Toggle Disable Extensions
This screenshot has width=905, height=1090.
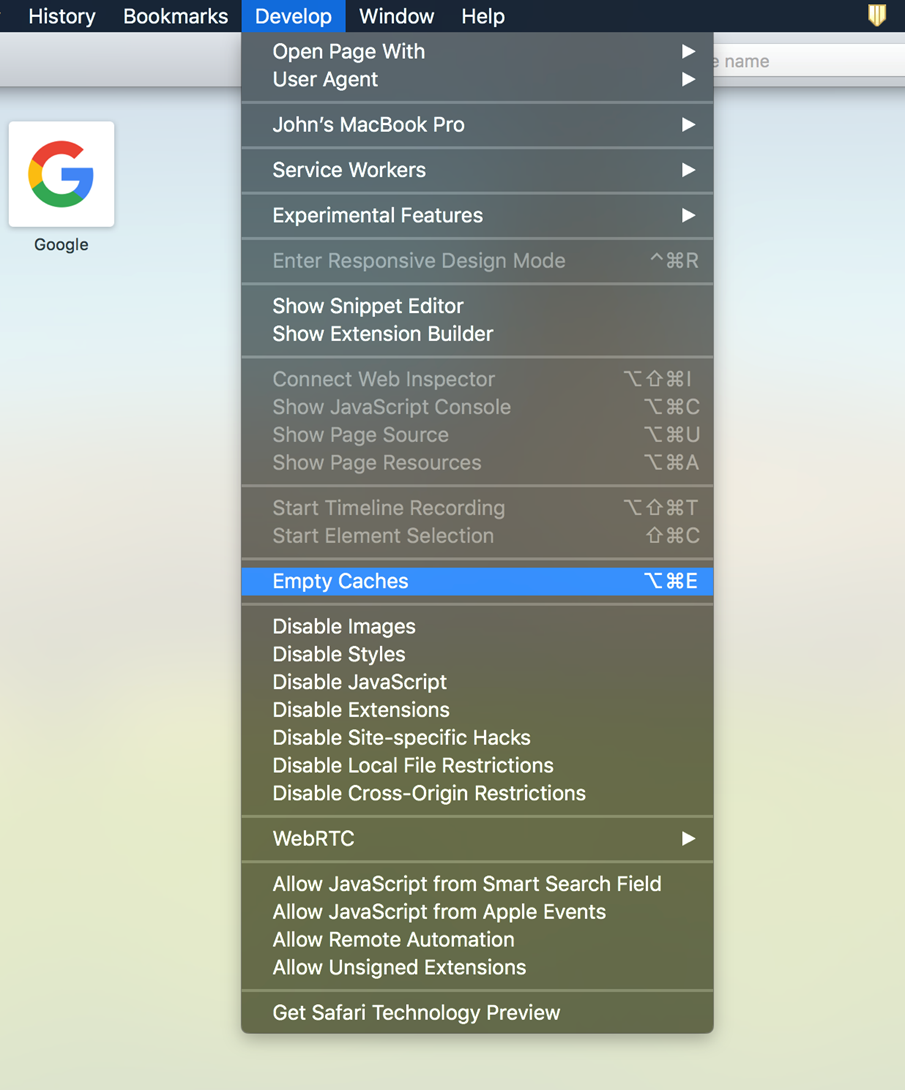pos(478,710)
